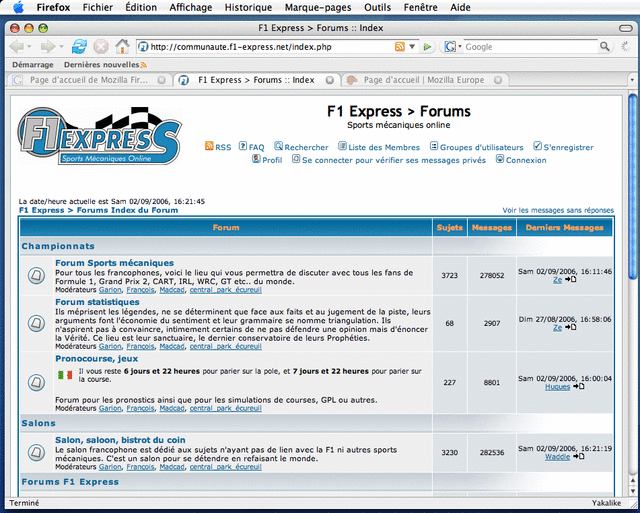Open the Affichage menu
The width and height of the screenshot is (640, 513).
(191, 7)
